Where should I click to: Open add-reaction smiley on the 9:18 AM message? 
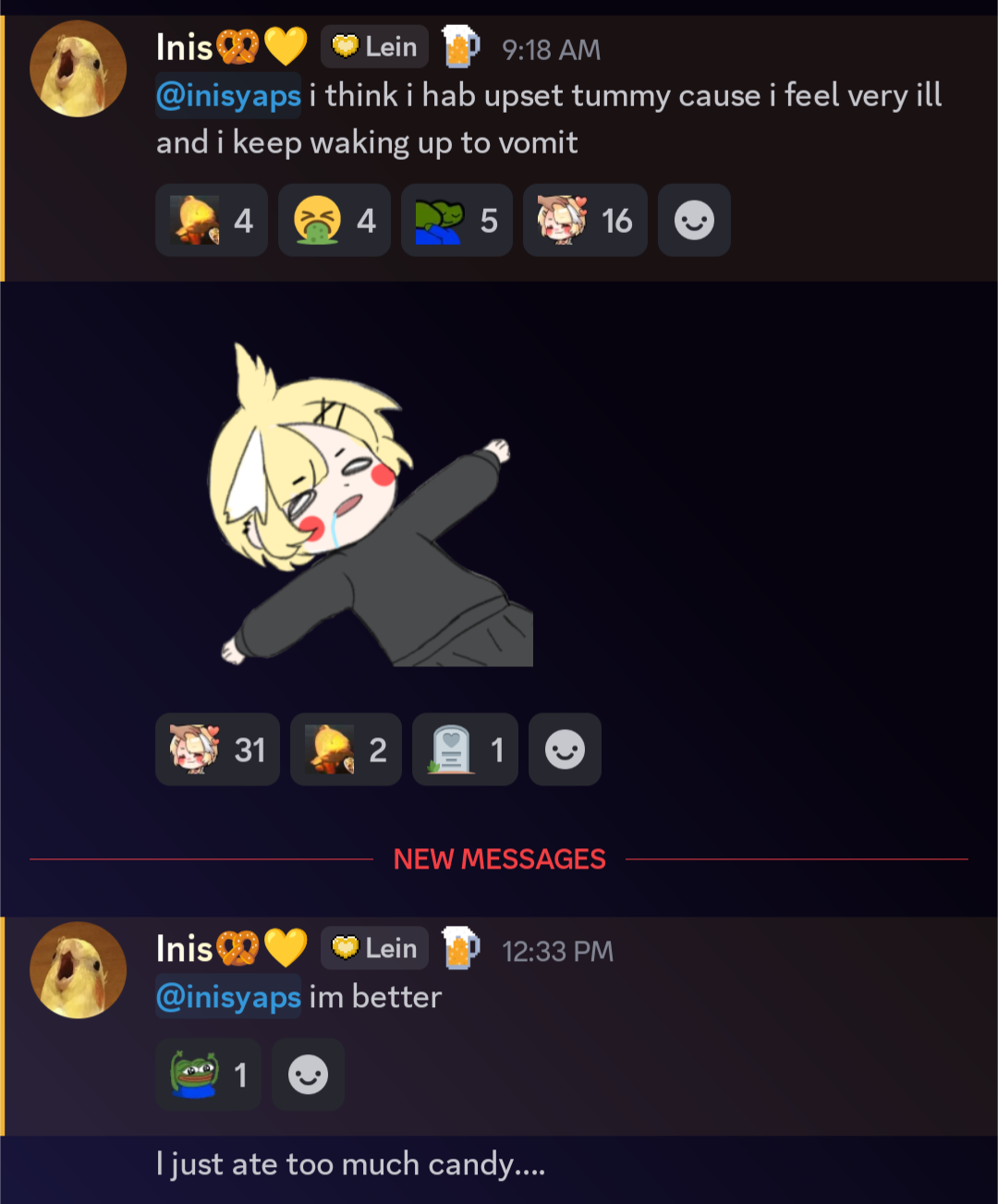point(694,220)
